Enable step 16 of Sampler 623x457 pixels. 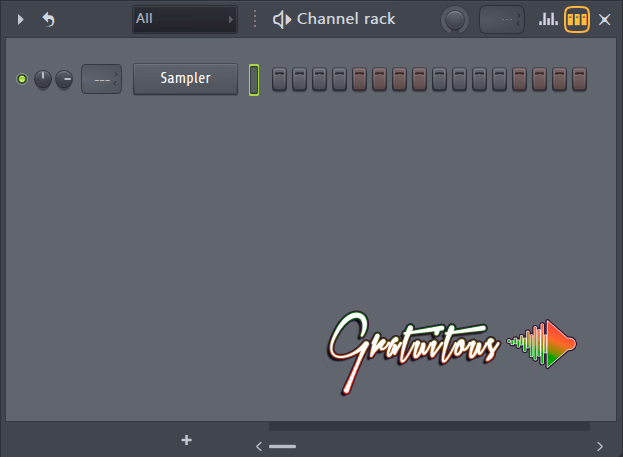point(579,79)
